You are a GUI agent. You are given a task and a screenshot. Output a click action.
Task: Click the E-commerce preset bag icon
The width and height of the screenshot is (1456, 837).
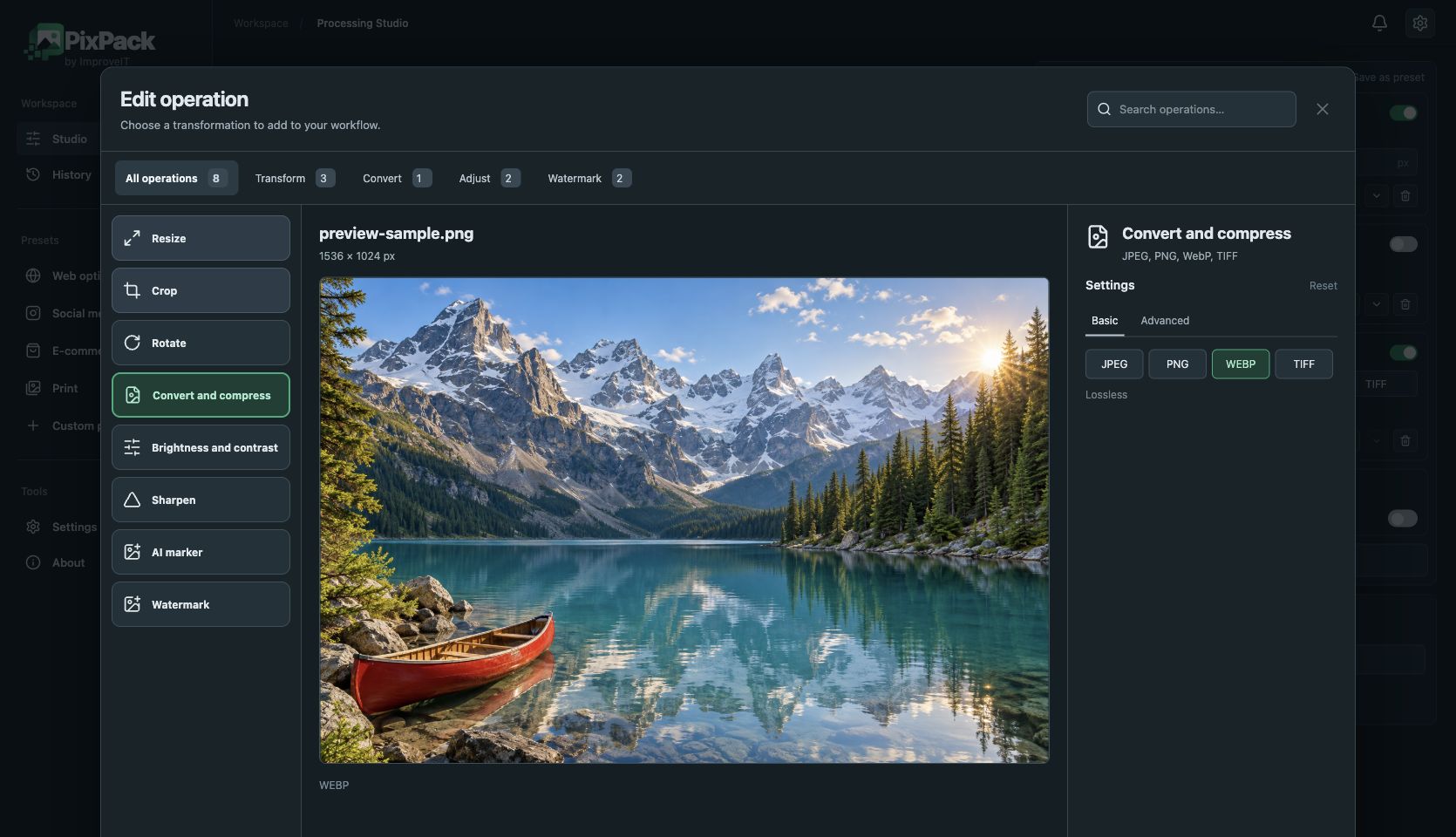coord(33,350)
